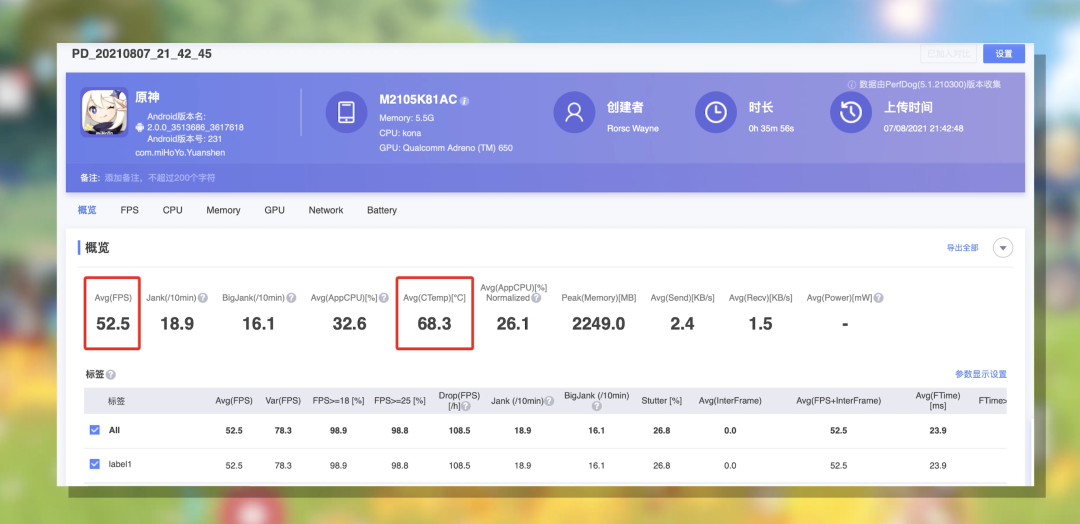Click the FPS>=18 [%] column header
The width and height of the screenshot is (1080, 524).
point(338,401)
